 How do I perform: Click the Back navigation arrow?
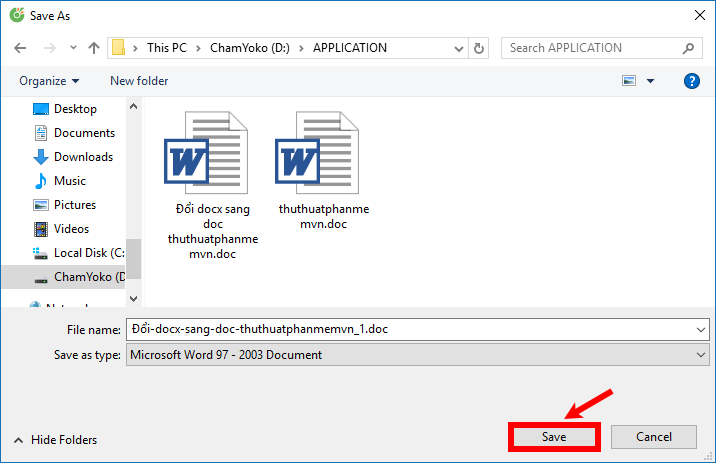[x=20, y=48]
